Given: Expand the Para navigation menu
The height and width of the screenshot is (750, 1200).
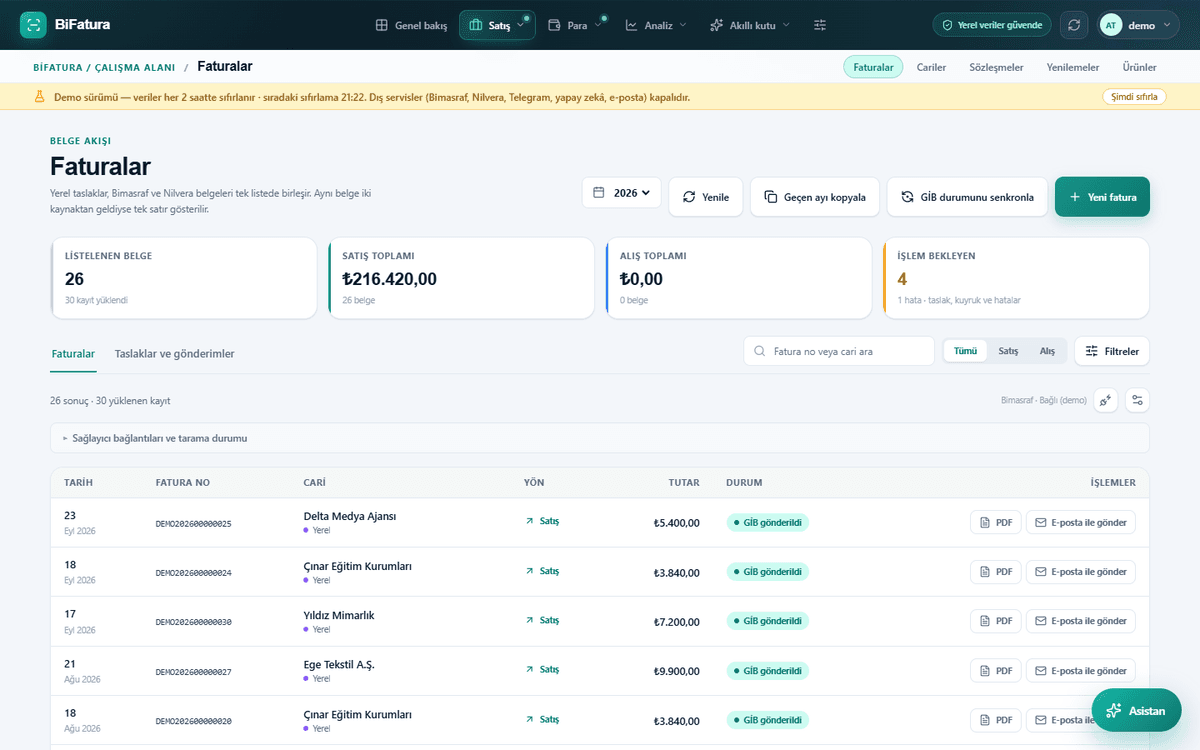Looking at the screenshot, I should pos(576,25).
